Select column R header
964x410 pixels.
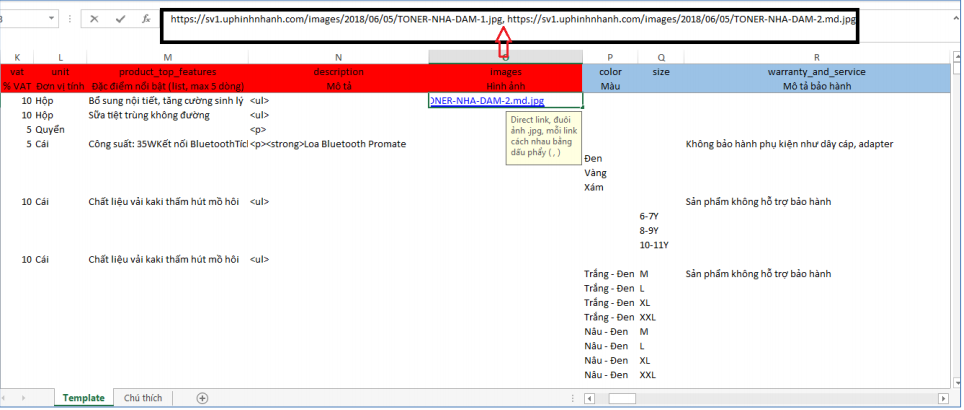point(816,58)
